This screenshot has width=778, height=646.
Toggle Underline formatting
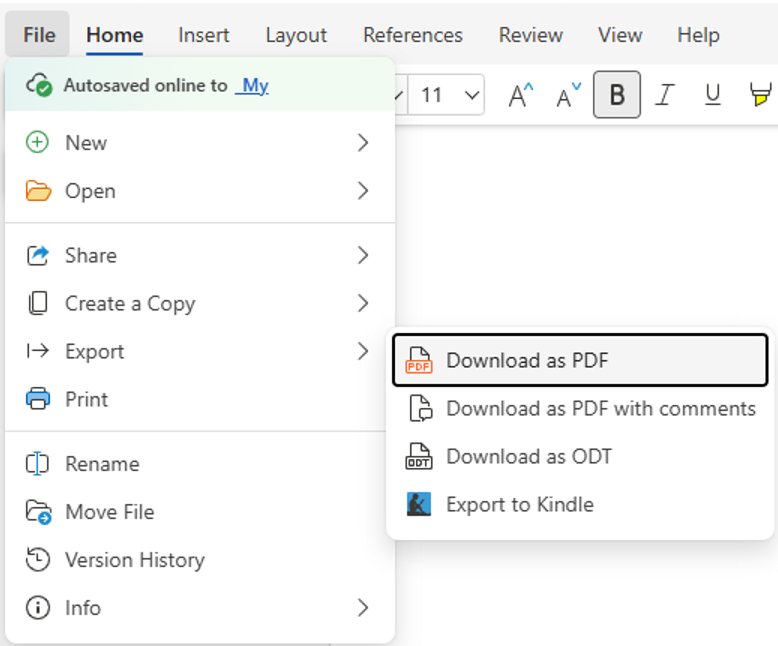point(712,95)
